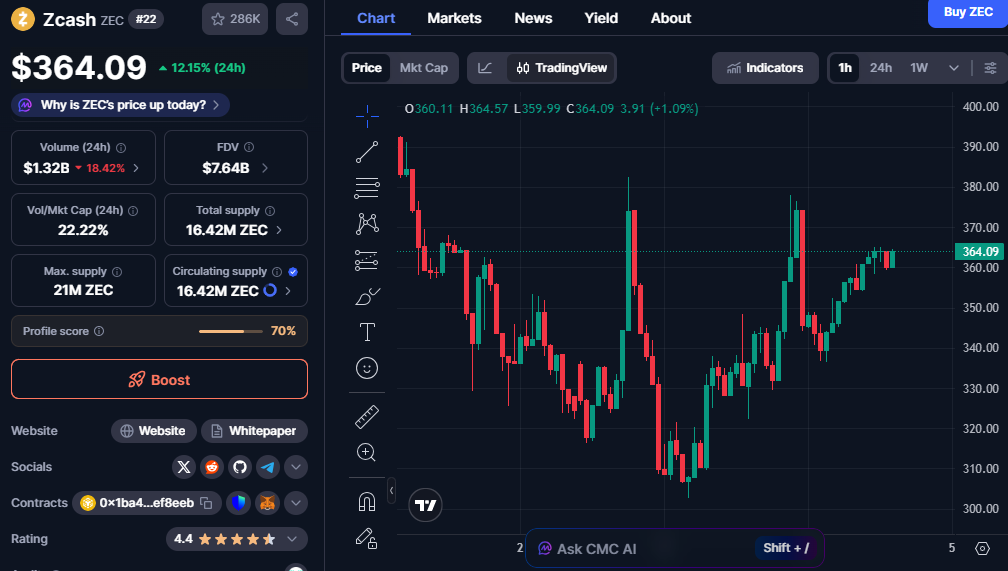This screenshot has height=571, width=1008.
Task: Activate the ruler measure tool
Action: (x=367, y=416)
